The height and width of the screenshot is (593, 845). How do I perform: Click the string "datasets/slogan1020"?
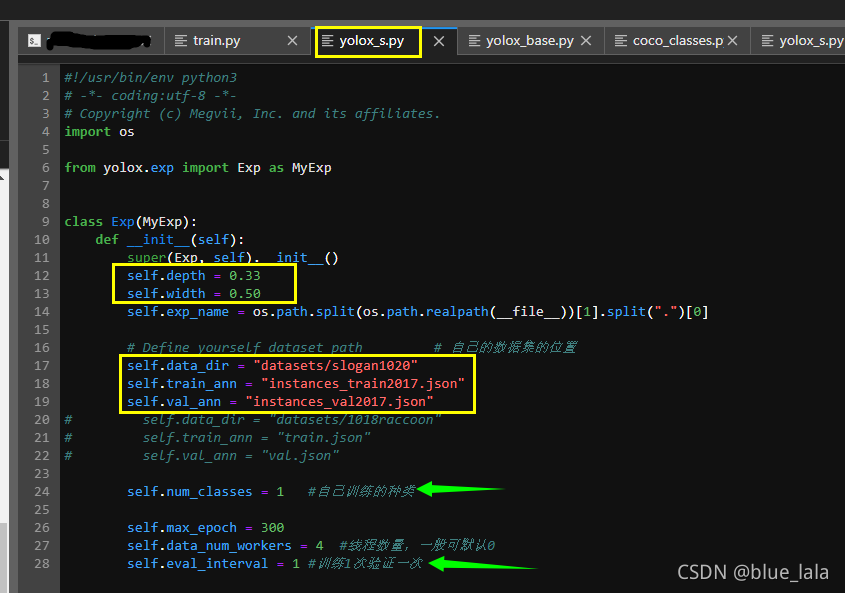[335, 366]
